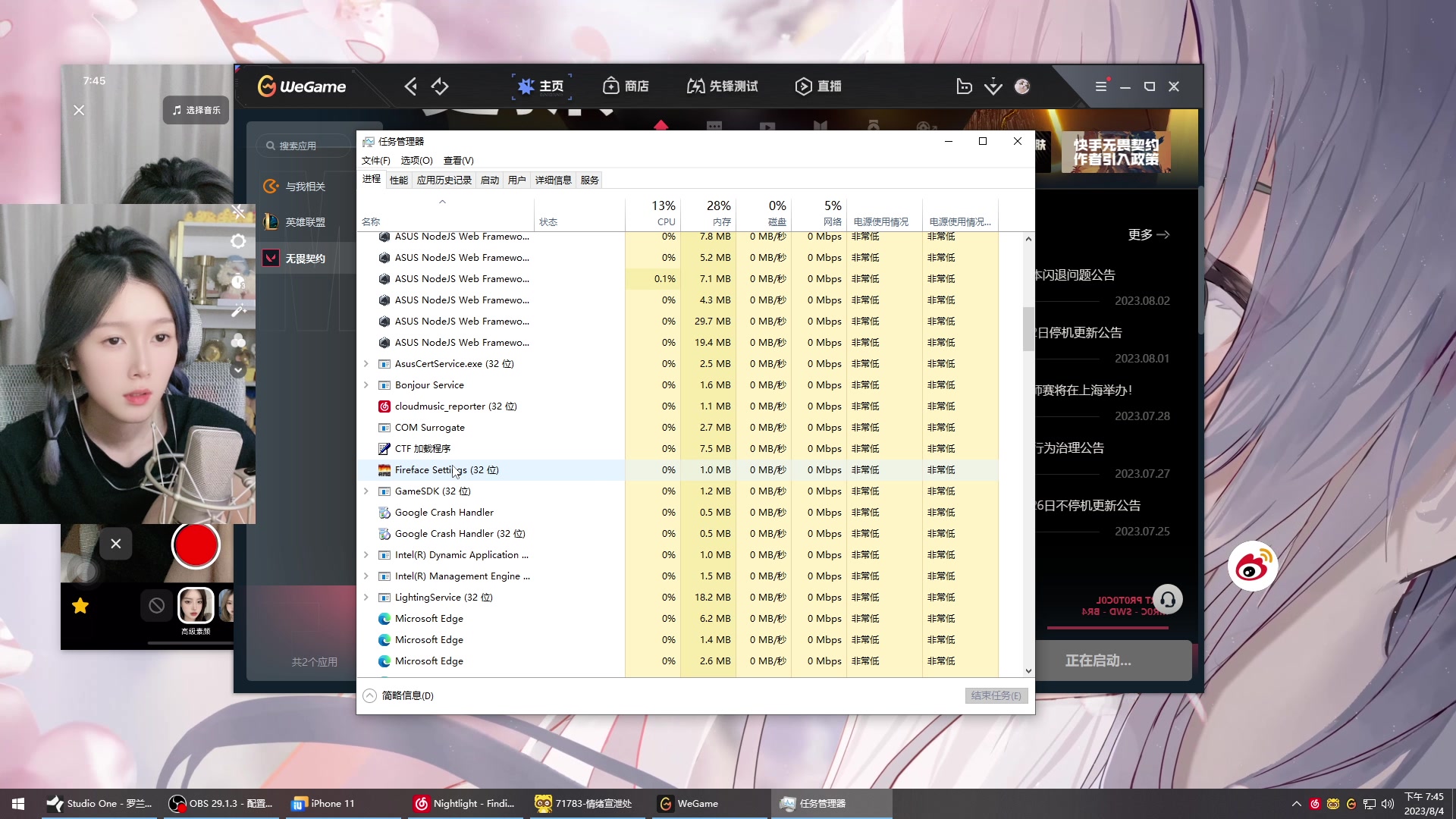Select cloudmusic_reporter process row

(678, 406)
